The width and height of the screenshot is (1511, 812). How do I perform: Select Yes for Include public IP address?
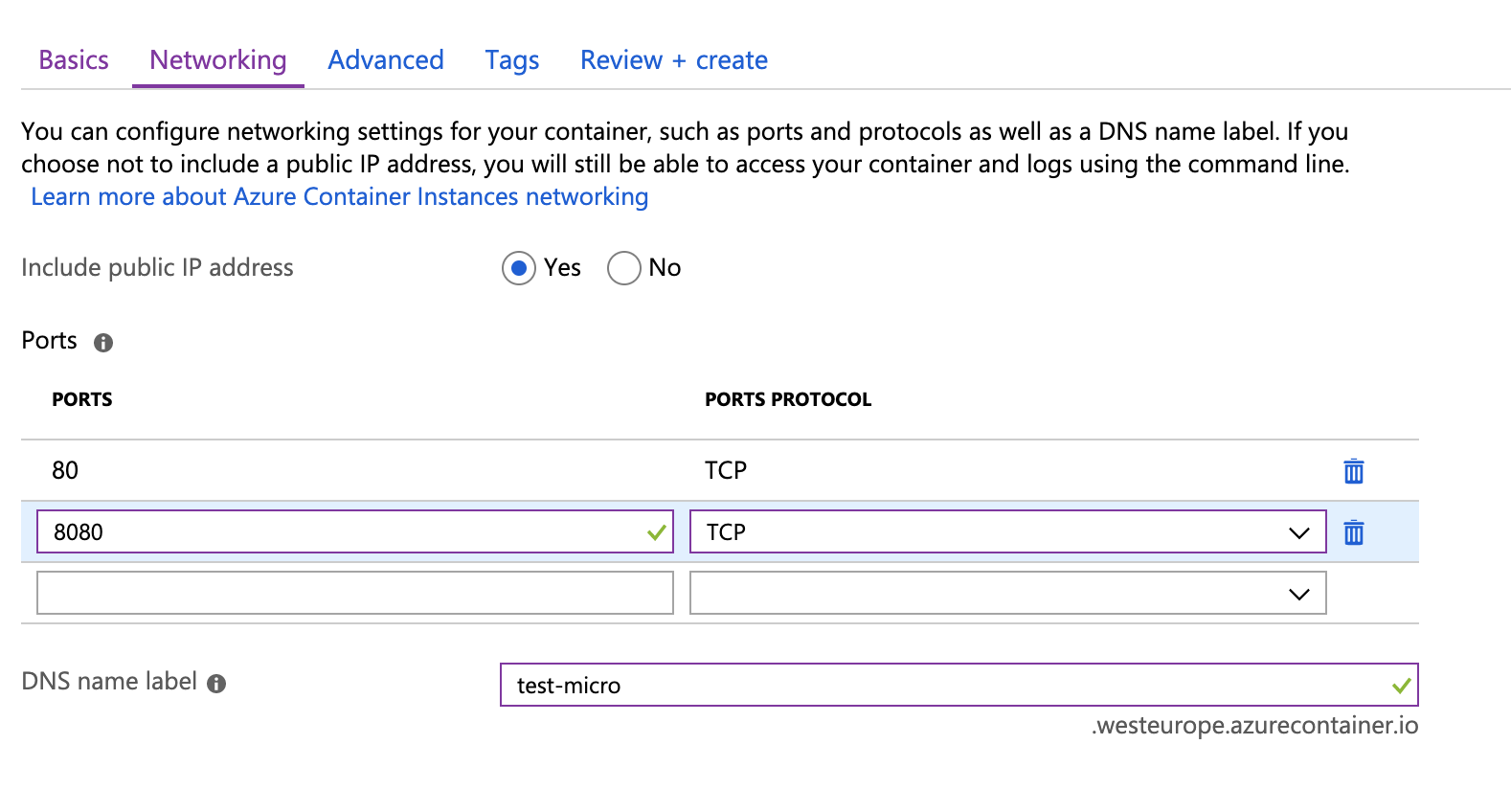pos(519,268)
